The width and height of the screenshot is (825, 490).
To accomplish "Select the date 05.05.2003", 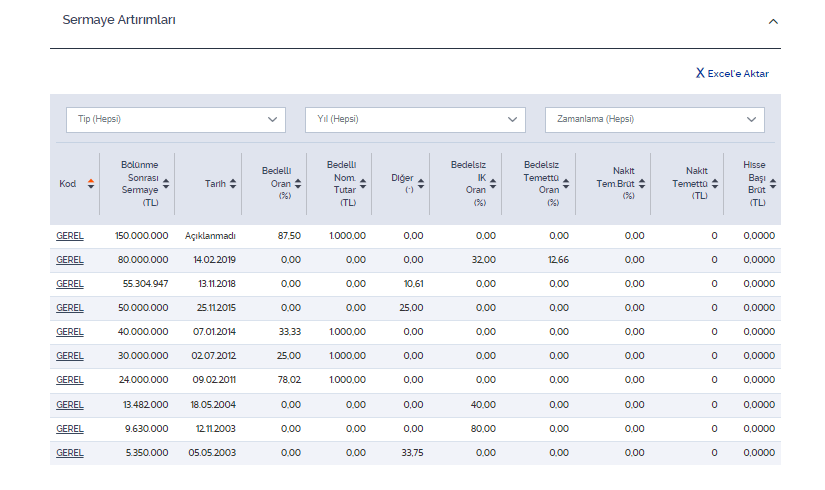I will 213,453.
